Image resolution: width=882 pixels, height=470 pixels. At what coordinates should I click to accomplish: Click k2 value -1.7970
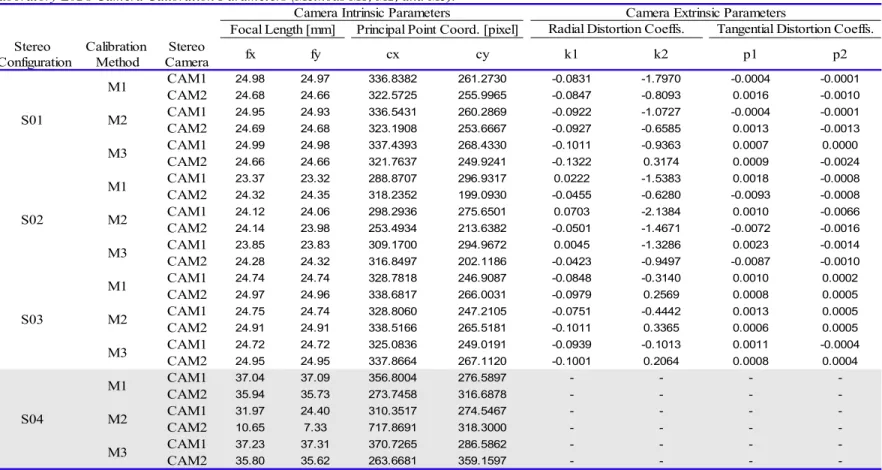pyautogui.click(x=661, y=79)
